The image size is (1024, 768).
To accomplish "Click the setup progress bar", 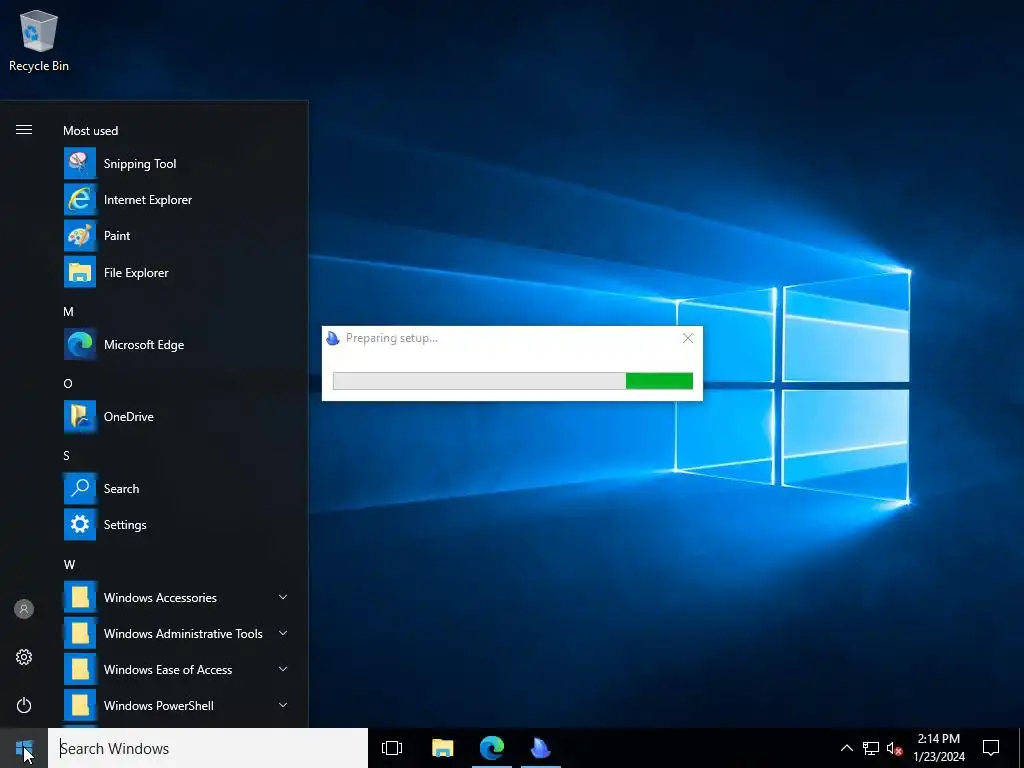I will 513,381.
